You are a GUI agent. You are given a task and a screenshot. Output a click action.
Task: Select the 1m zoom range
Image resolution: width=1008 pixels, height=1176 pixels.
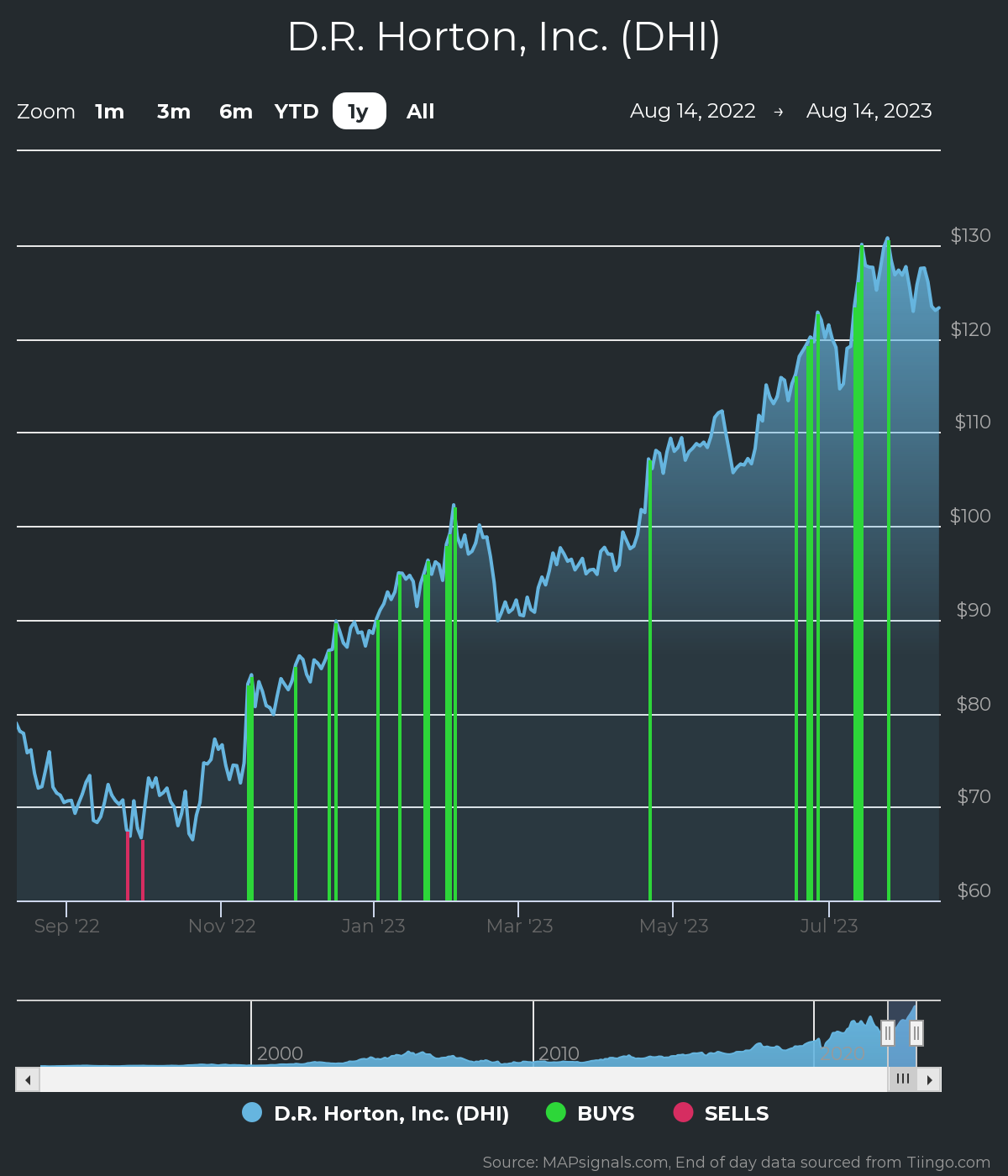coord(110,112)
